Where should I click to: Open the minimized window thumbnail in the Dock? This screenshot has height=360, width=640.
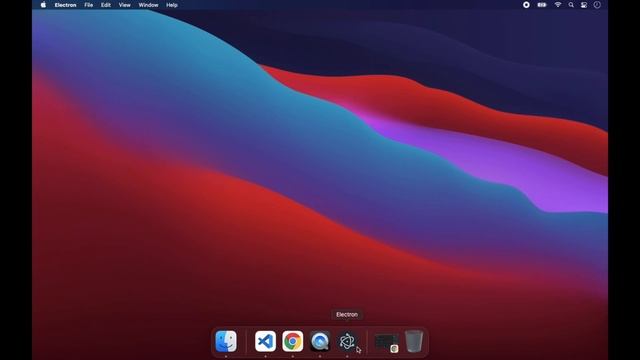(x=386, y=342)
